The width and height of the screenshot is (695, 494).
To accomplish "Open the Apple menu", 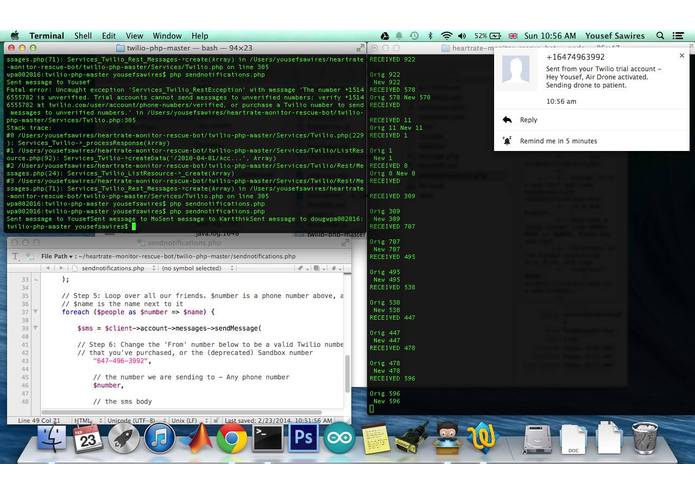I will (x=15, y=35).
